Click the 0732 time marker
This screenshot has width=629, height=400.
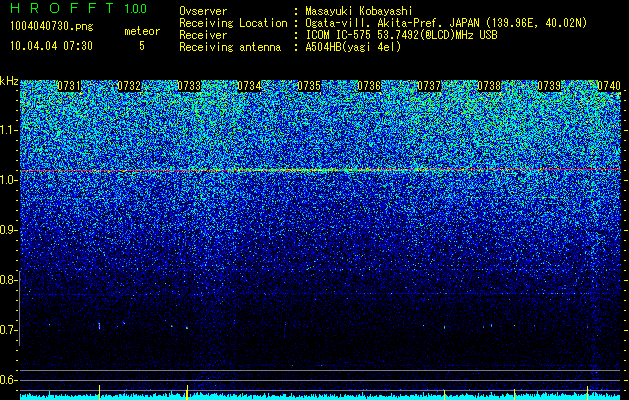click(x=129, y=86)
